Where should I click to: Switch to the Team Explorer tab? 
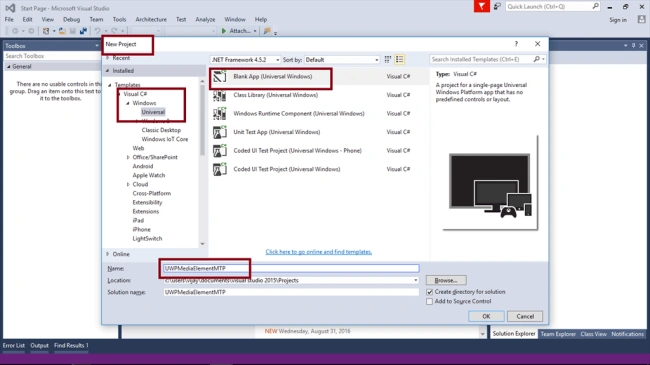point(558,334)
